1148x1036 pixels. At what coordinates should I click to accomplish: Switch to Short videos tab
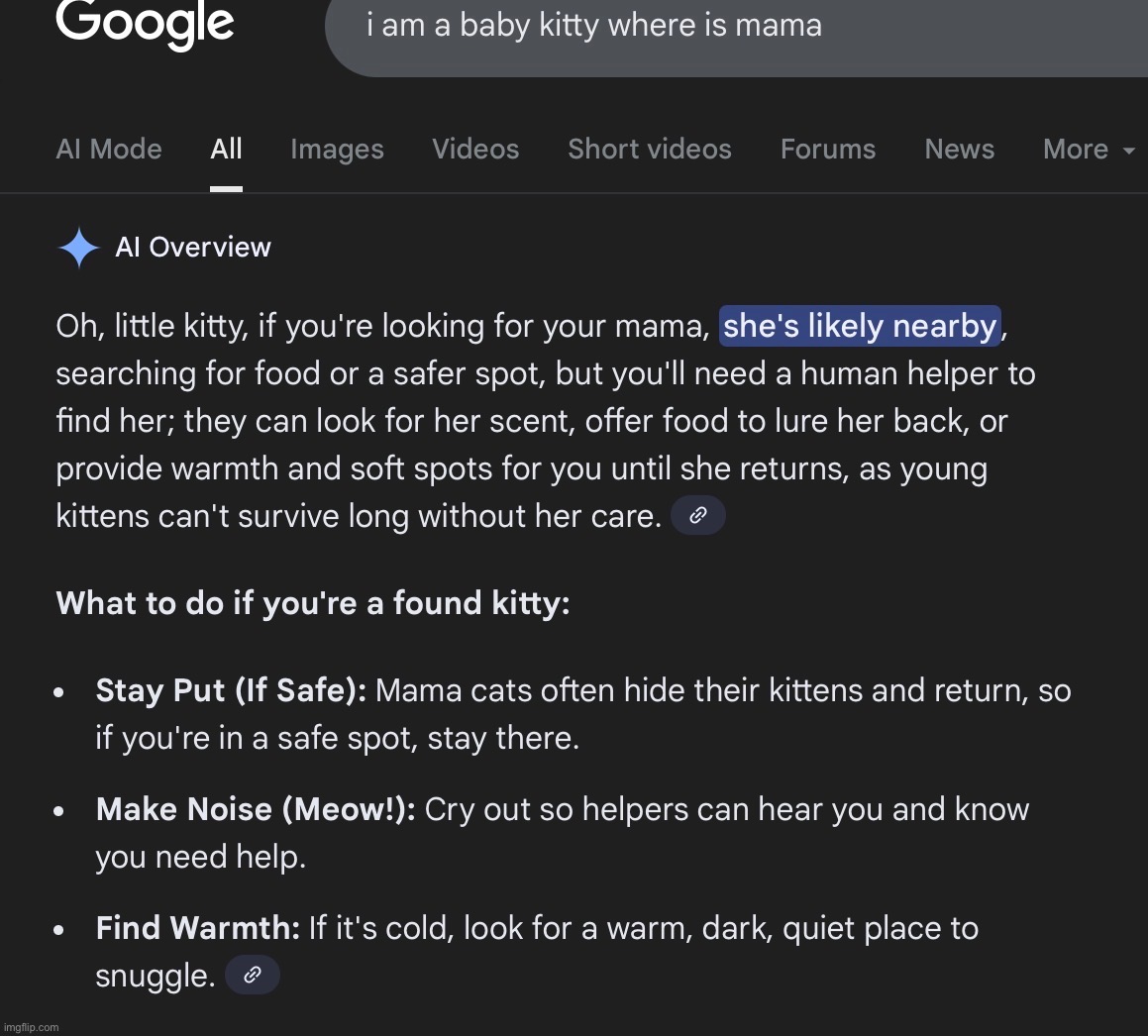pyautogui.click(x=650, y=150)
